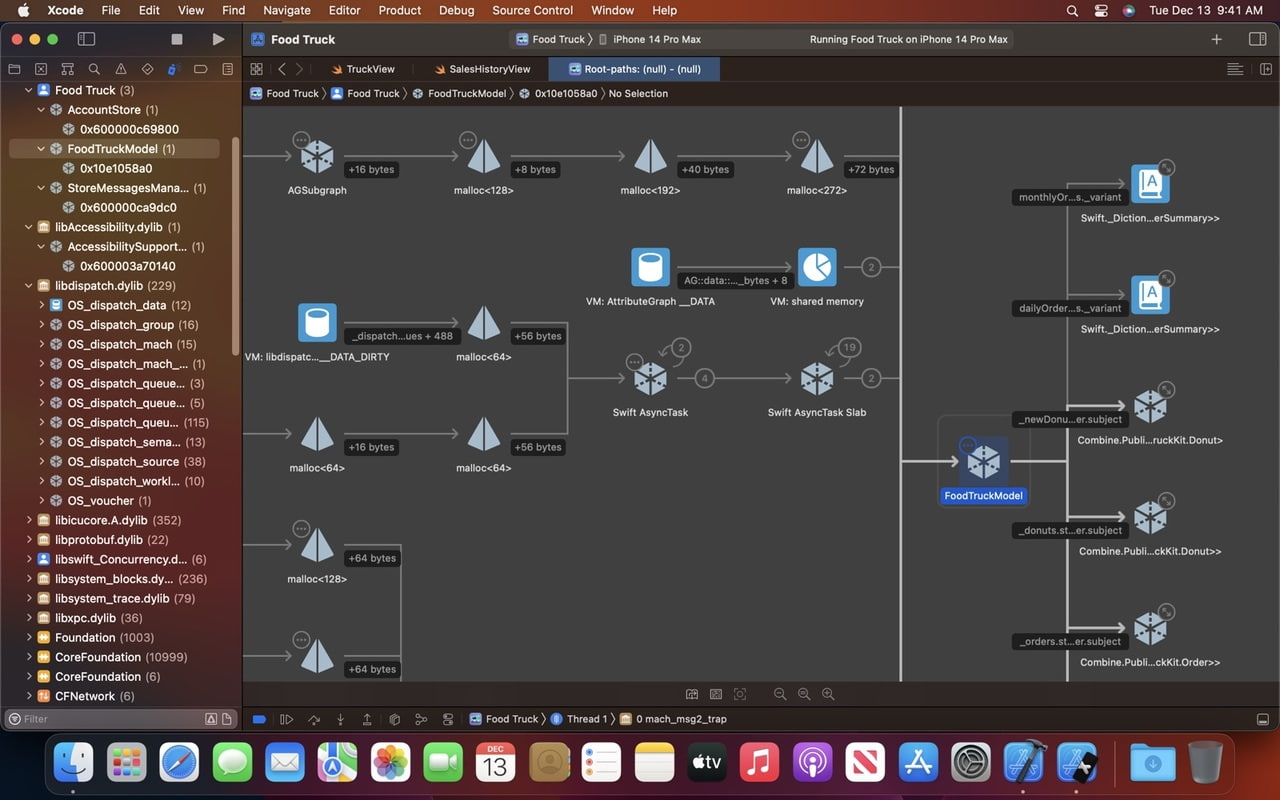This screenshot has width=1280, height=800.
Task: Select the Report navigator list icon
Action: (x=227, y=68)
